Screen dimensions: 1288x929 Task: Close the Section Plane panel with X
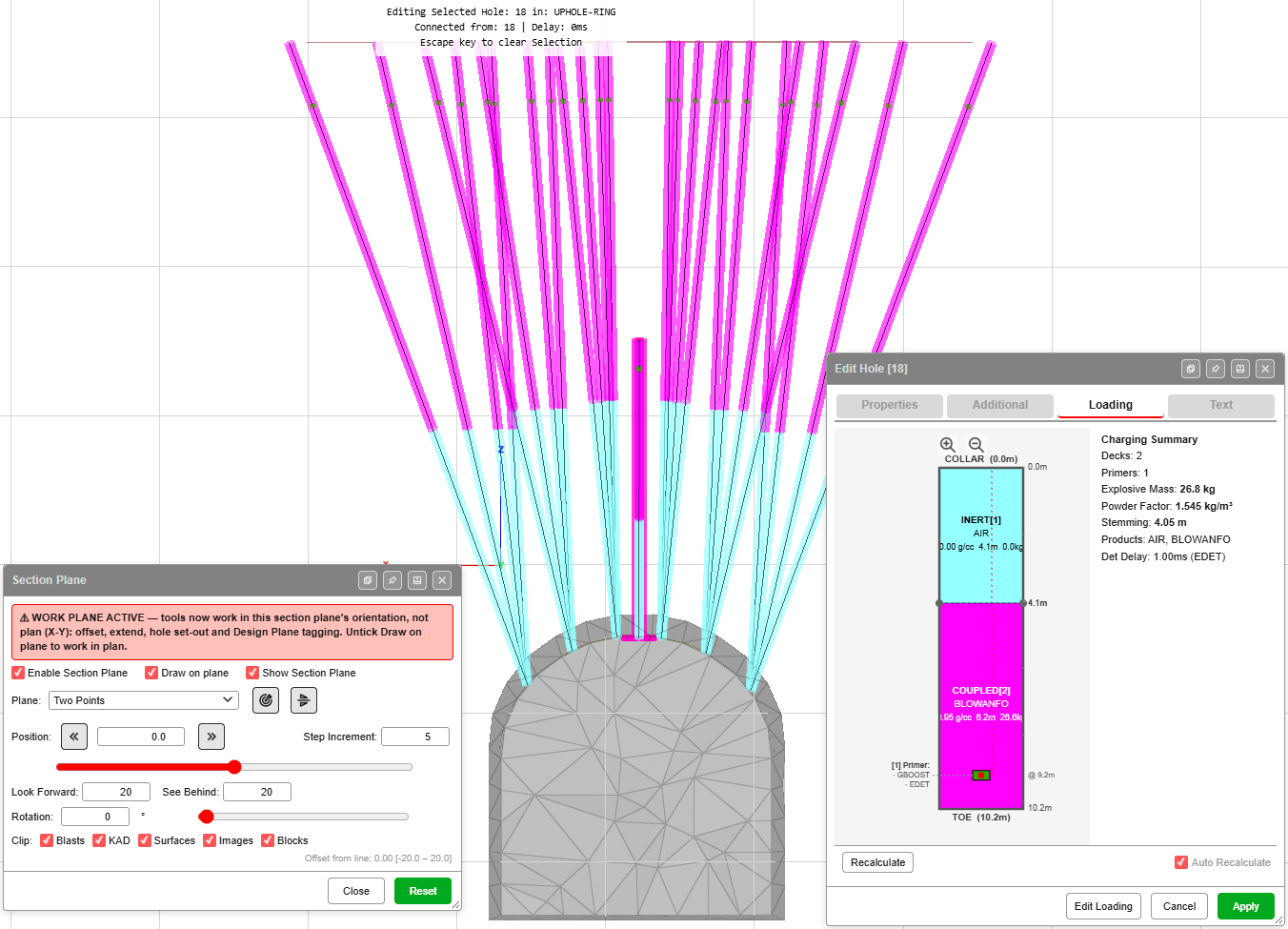coord(442,580)
